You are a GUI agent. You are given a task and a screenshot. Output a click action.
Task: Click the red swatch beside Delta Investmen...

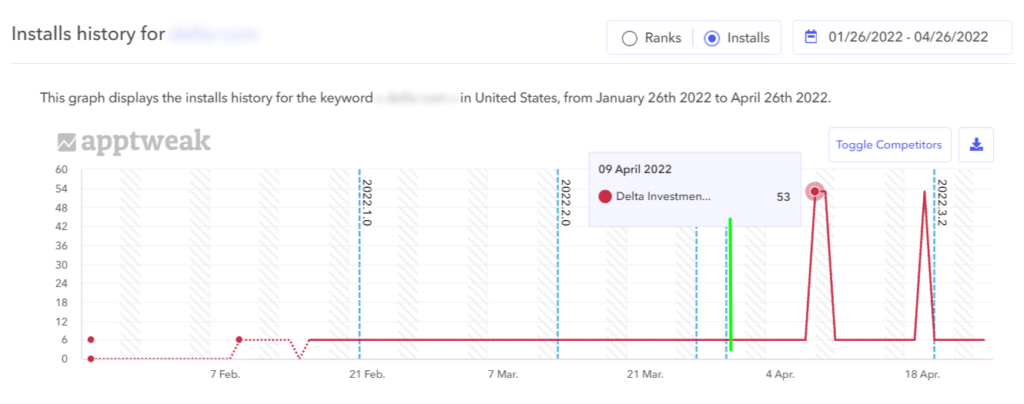(605, 196)
